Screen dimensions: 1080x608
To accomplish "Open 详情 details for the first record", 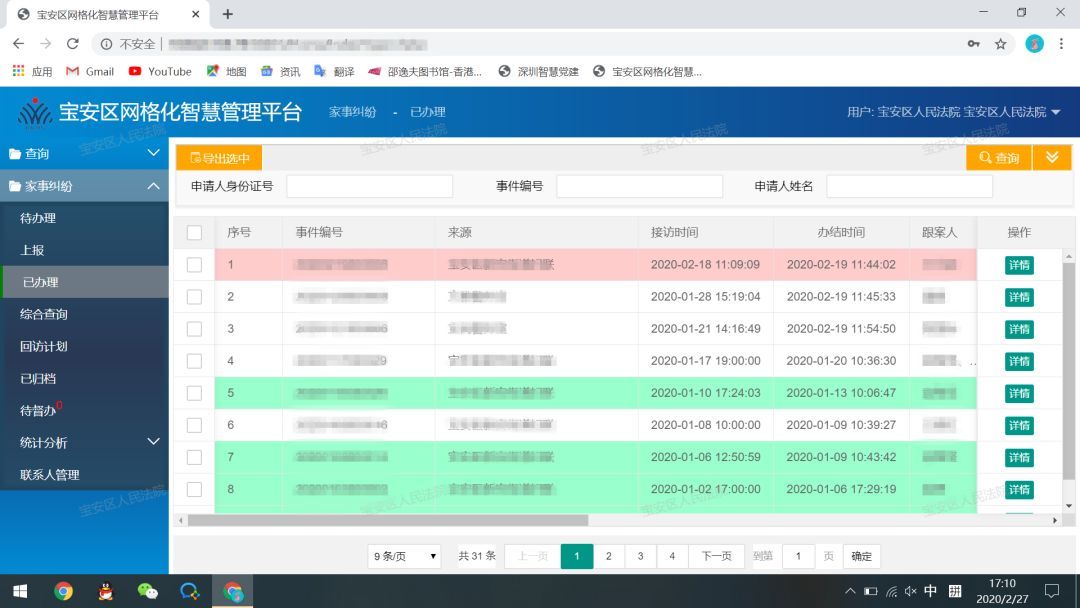I will (x=1018, y=264).
